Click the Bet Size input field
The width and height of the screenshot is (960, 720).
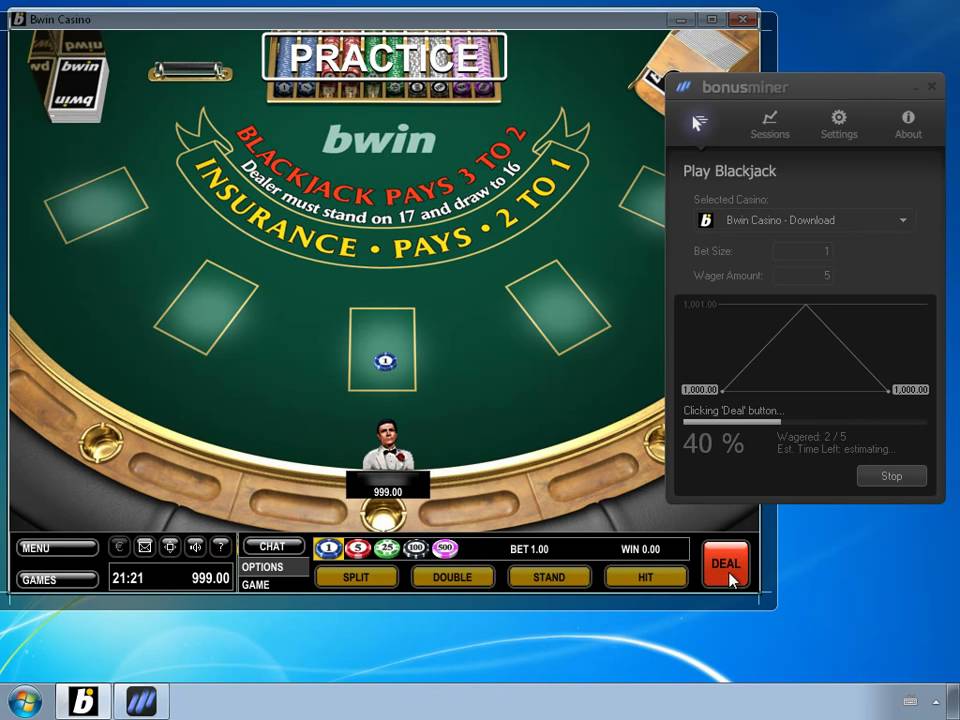tap(804, 251)
